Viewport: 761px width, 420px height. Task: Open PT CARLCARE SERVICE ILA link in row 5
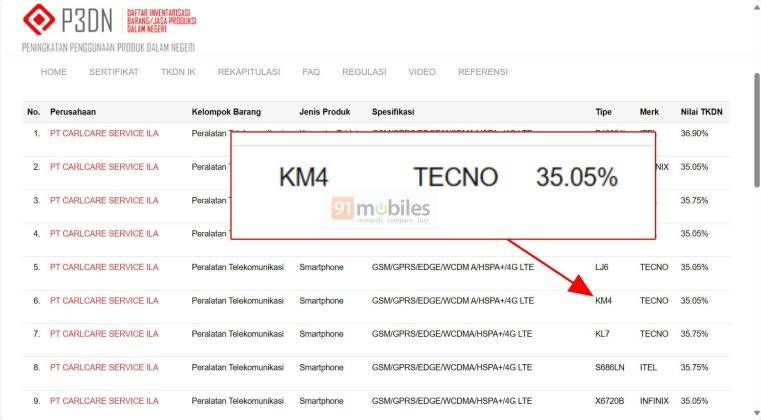tap(104, 267)
